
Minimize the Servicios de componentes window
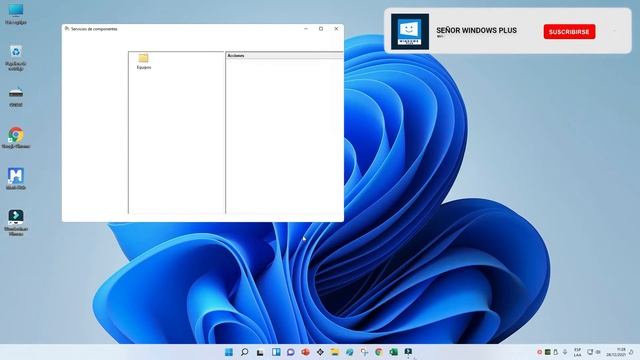(x=306, y=29)
